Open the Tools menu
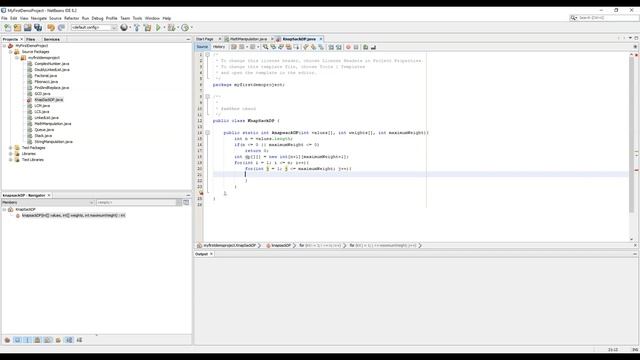The image size is (640, 360). tap(137, 18)
